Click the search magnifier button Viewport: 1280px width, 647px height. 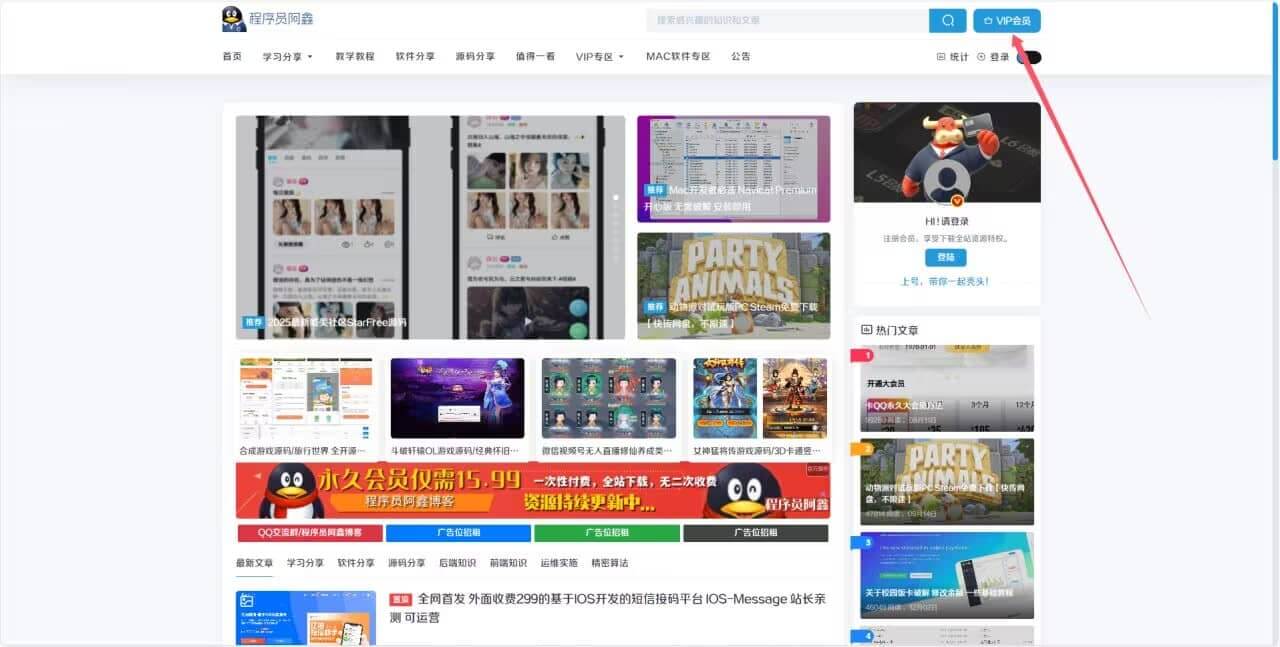pos(947,20)
